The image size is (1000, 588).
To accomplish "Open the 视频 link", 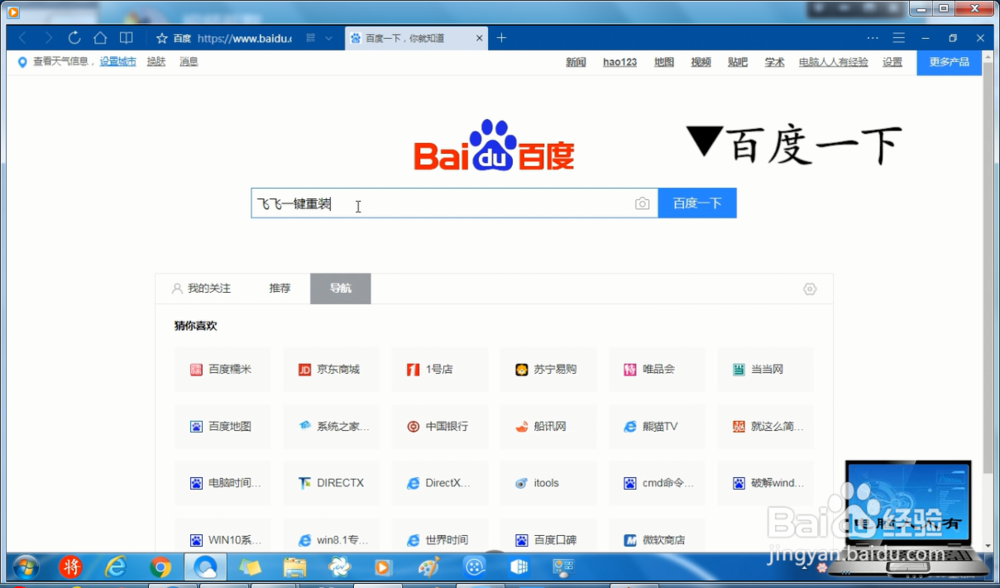I will click(x=701, y=62).
